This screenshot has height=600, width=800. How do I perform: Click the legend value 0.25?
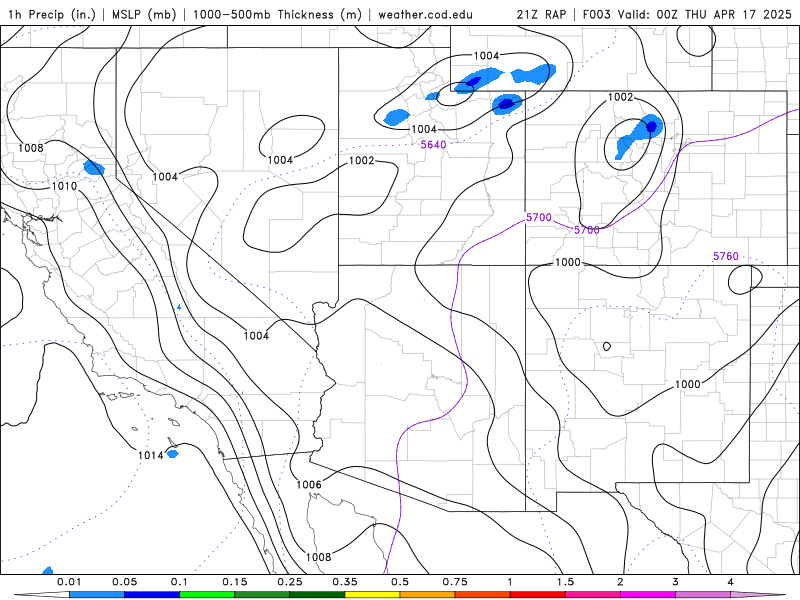(290, 582)
